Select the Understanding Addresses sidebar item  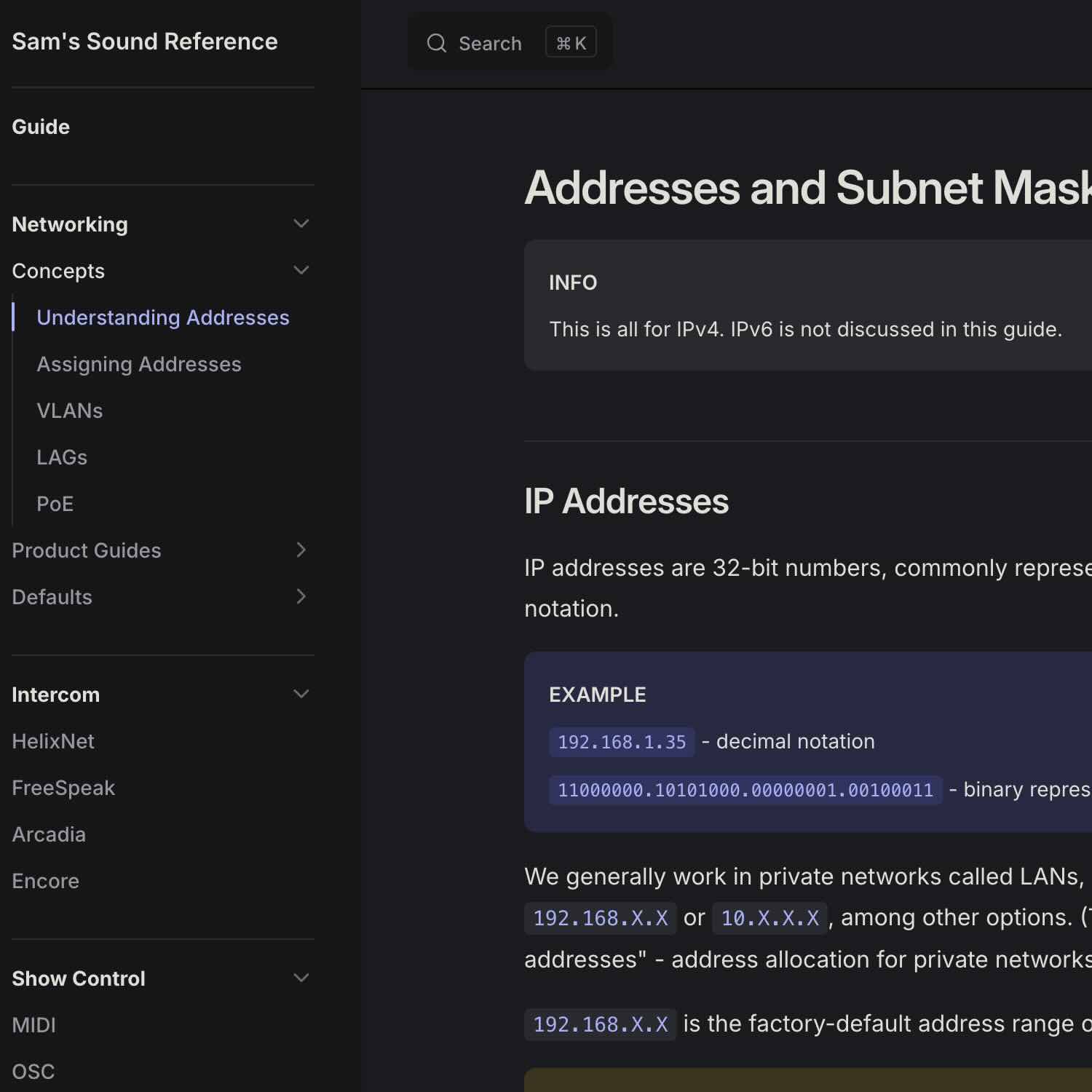click(162, 317)
